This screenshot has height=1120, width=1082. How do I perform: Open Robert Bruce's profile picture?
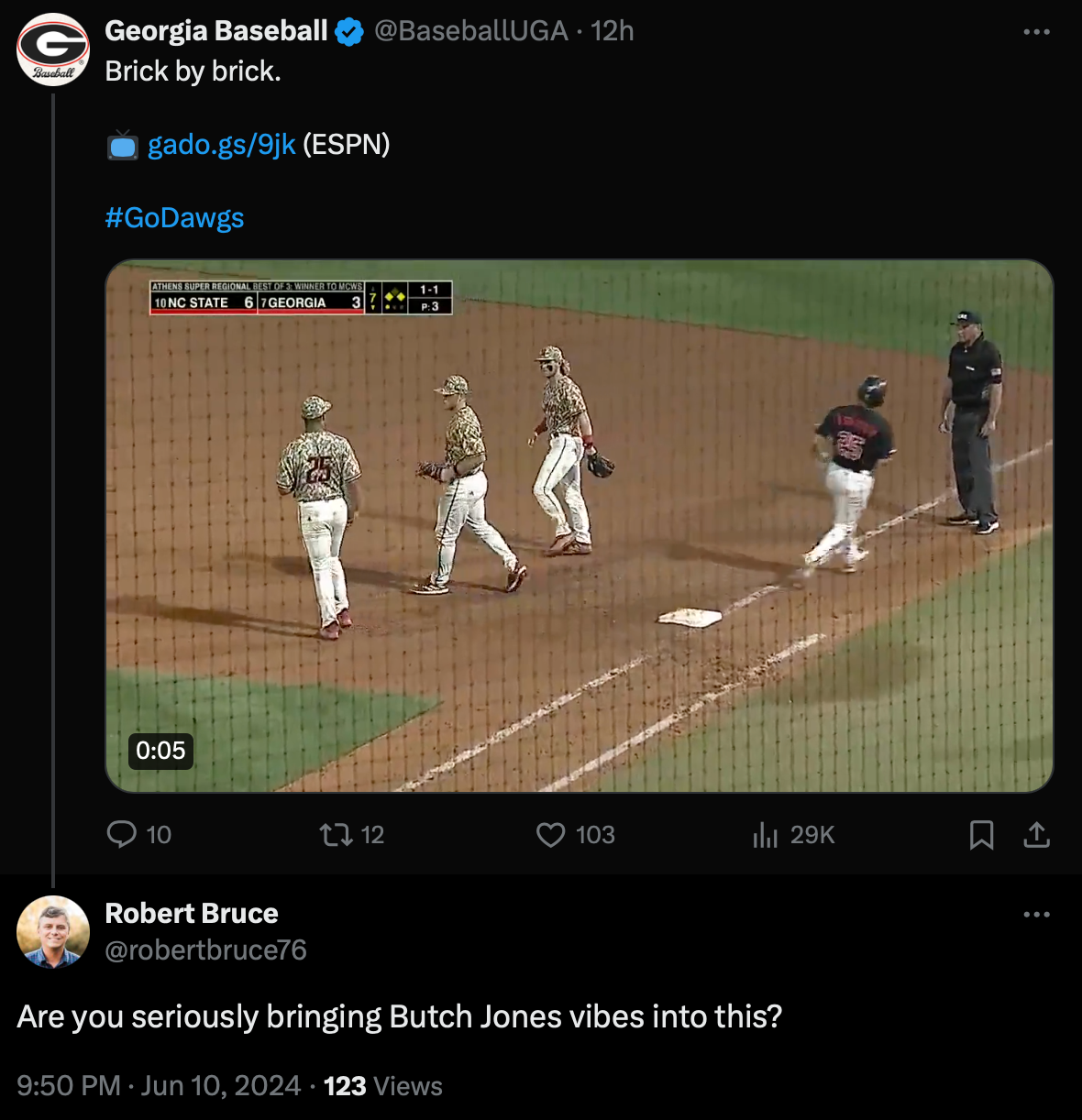pyautogui.click(x=53, y=931)
